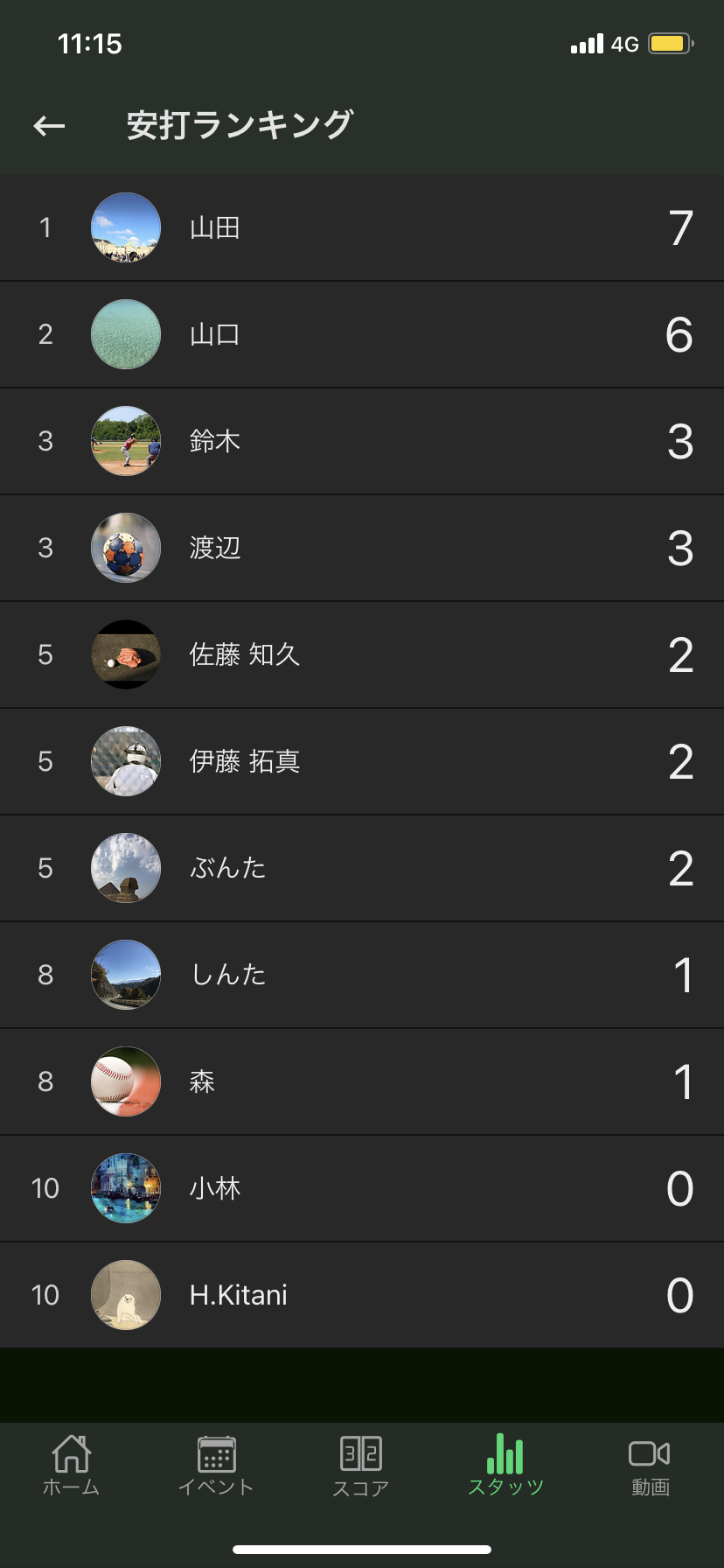Image resolution: width=724 pixels, height=1568 pixels.
Task: Tap 佐藤 知久's glove avatar
Action: click(x=126, y=654)
